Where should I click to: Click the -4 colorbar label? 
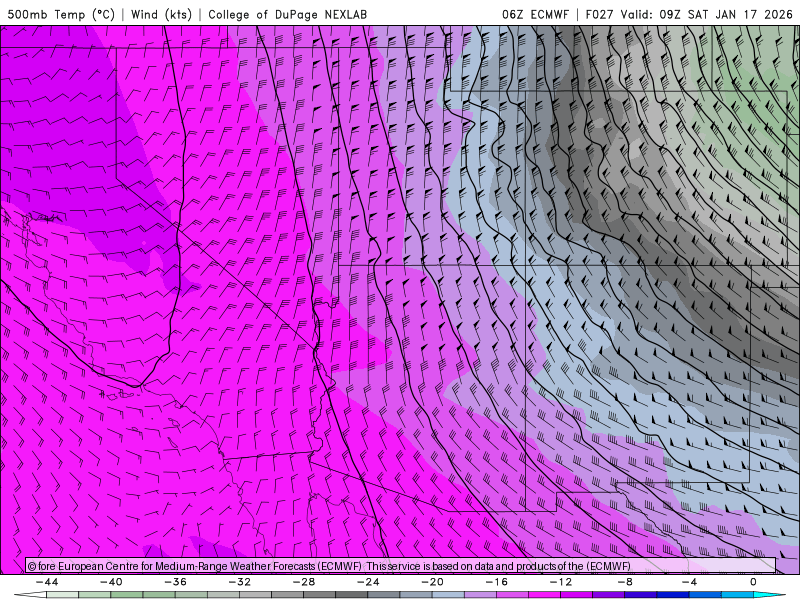coord(689,582)
